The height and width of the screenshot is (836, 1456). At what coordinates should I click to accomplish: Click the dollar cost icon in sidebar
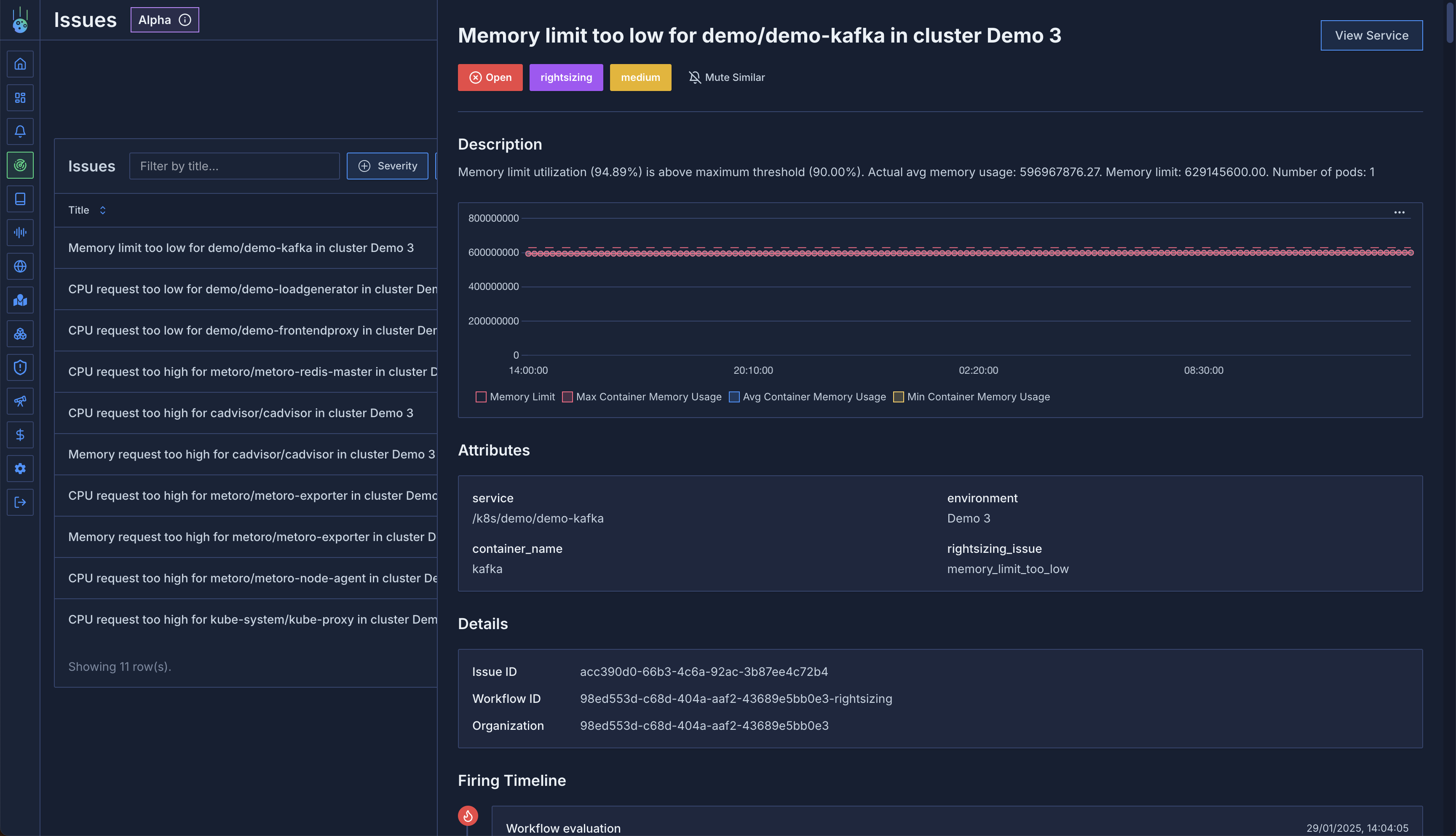pos(20,435)
